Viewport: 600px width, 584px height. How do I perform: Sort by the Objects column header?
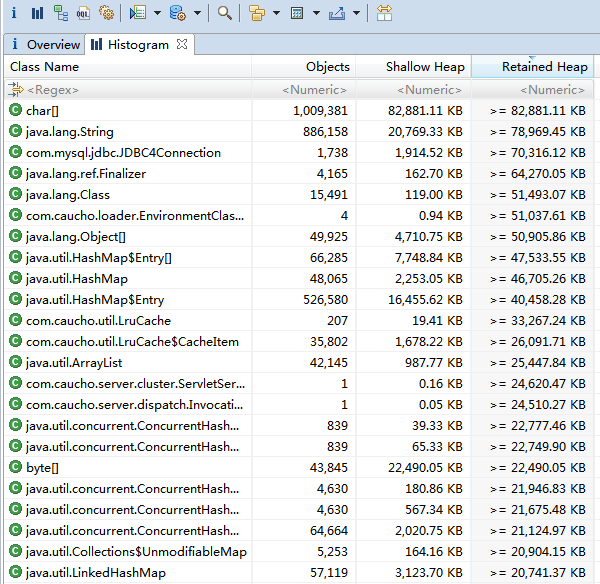click(328, 67)
